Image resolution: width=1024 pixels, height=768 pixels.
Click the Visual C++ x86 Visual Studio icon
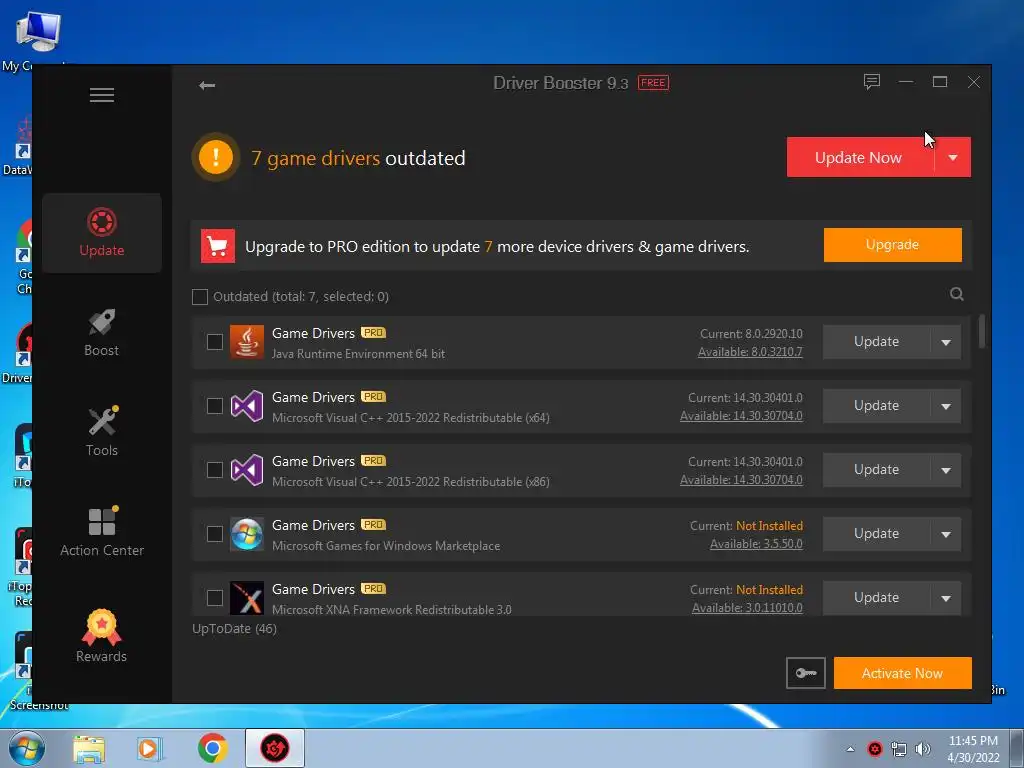(x=247, y=470)
